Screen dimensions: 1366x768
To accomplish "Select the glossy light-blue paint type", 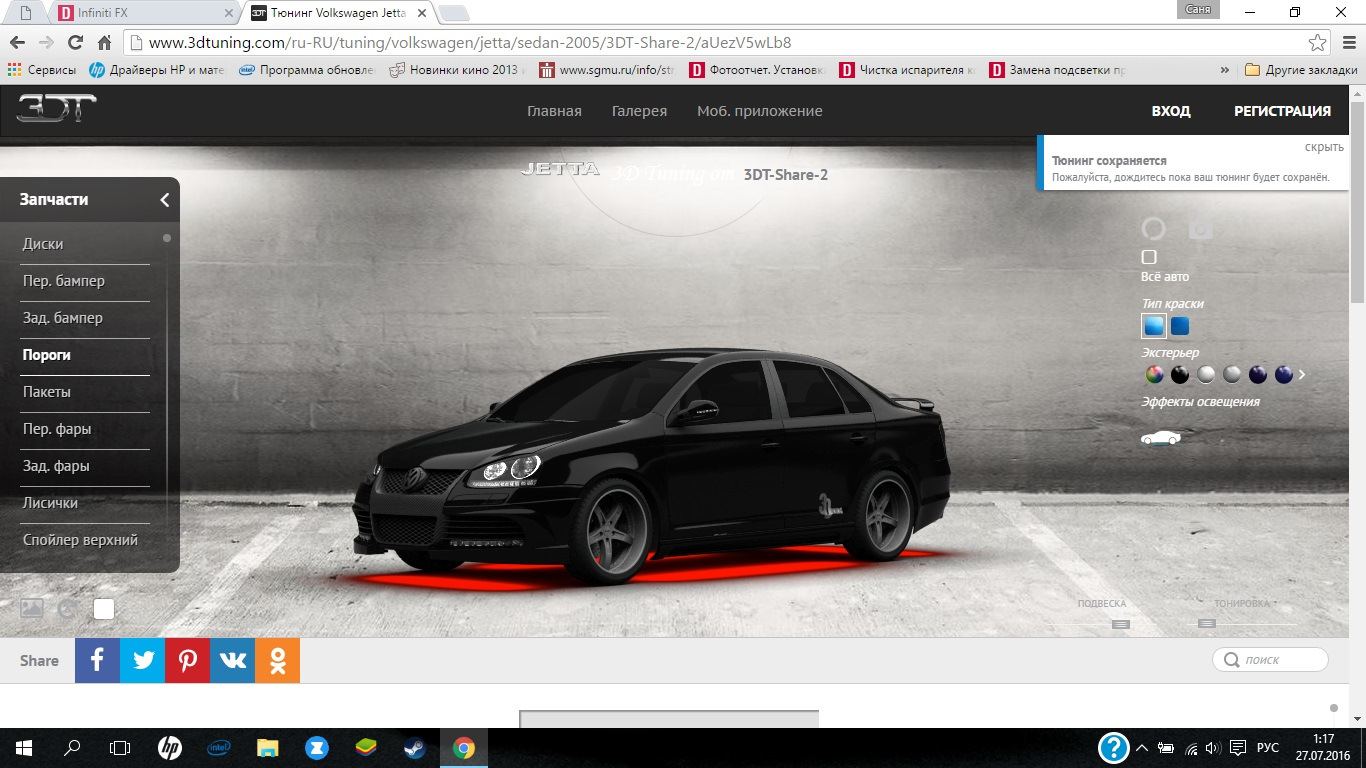I will [1154, 326].
